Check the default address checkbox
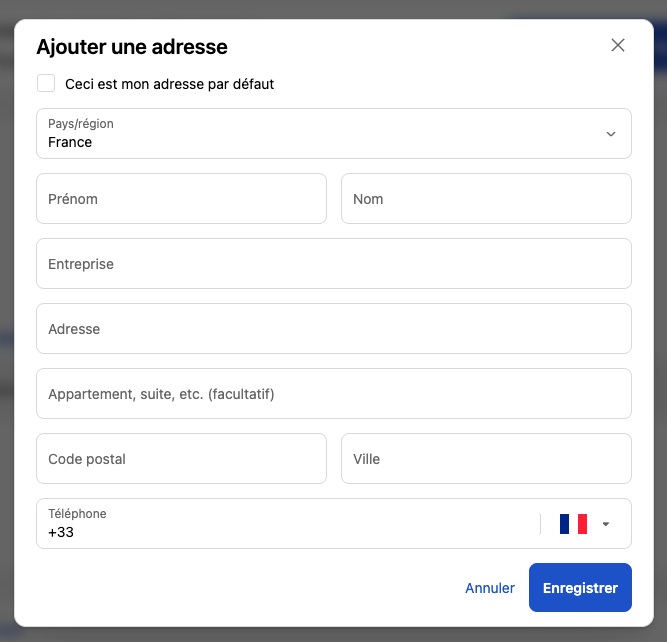The height and width of the screenshot is (642, 667). click(x=46, y=84)
